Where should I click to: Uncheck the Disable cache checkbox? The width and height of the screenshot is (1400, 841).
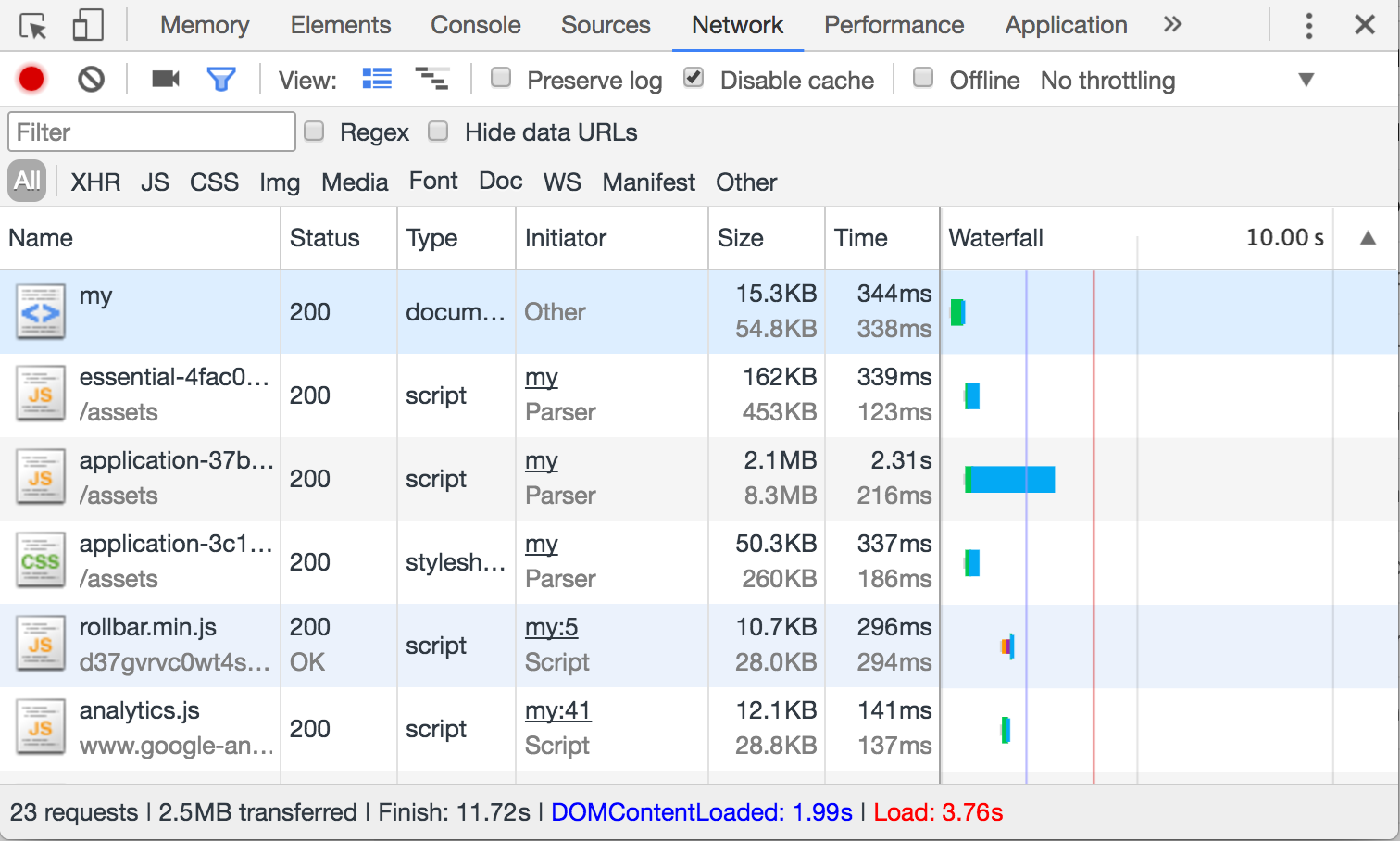694,78
